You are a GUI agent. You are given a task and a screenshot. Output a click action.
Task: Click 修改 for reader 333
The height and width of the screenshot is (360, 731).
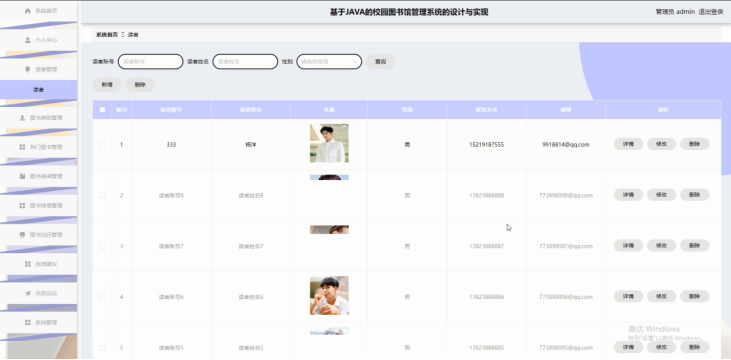pos(662,144)
